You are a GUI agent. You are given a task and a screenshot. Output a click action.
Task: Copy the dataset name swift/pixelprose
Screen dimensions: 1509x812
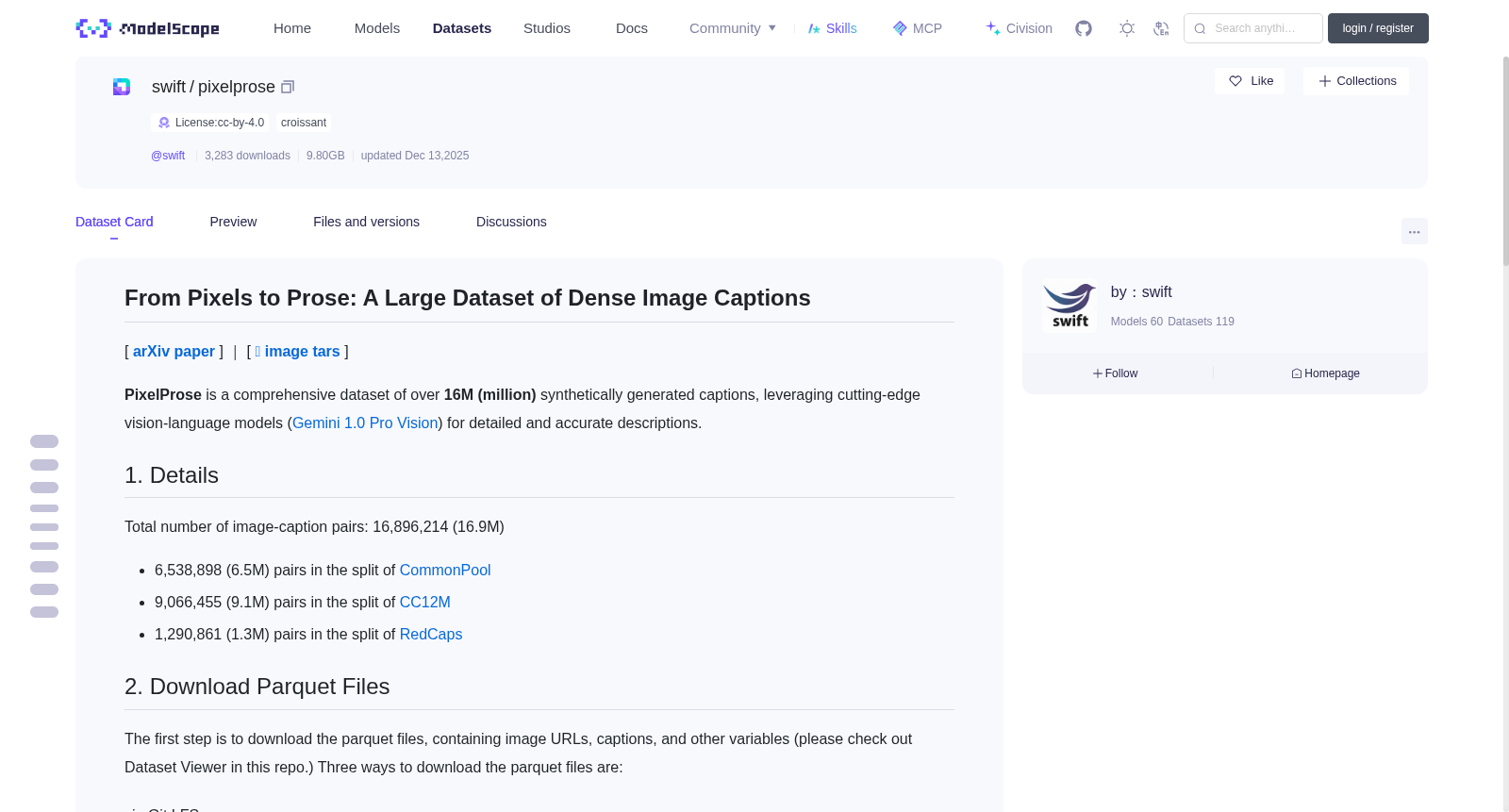pos(288,87)
